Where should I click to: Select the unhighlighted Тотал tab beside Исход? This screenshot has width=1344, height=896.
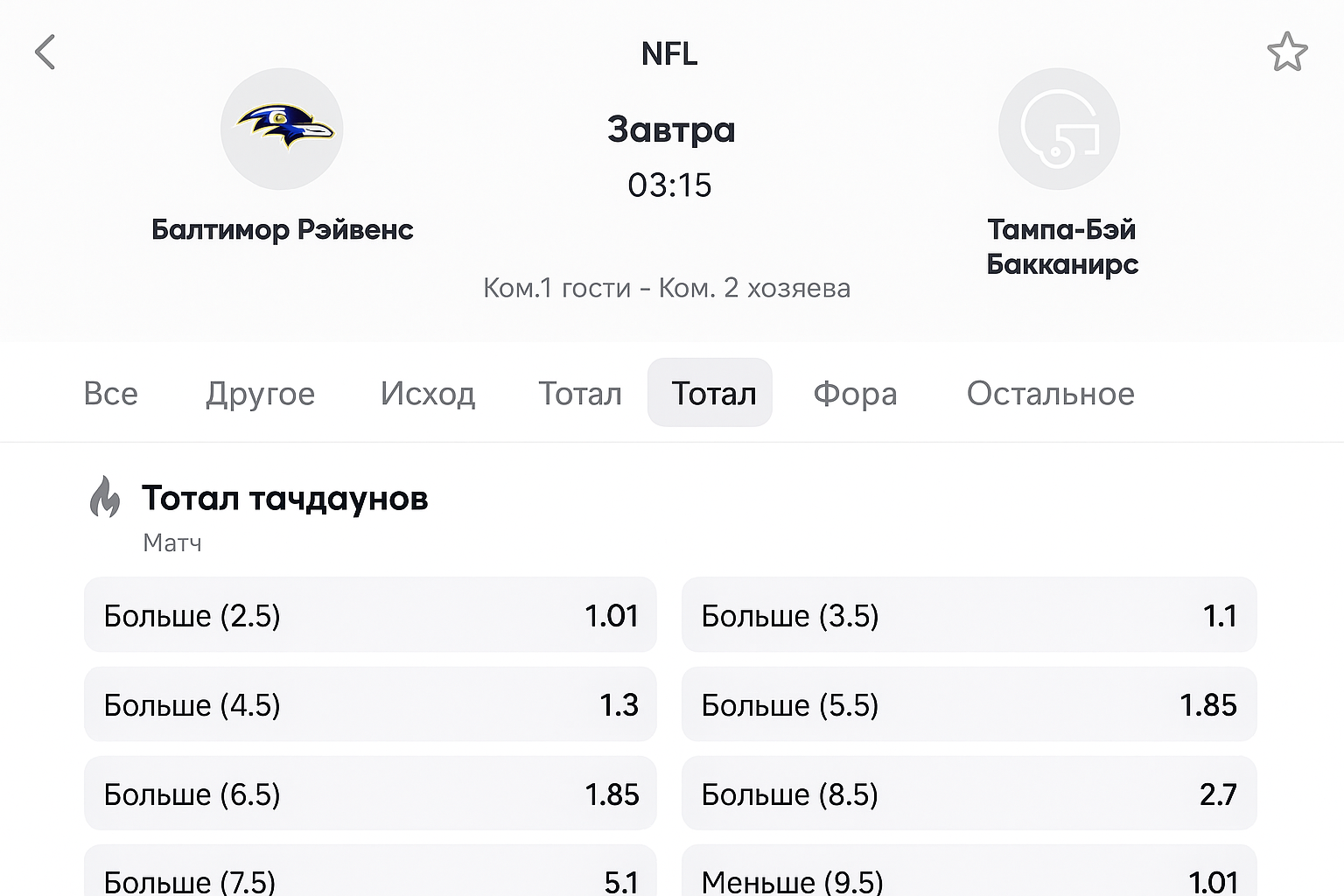point(579,394)
